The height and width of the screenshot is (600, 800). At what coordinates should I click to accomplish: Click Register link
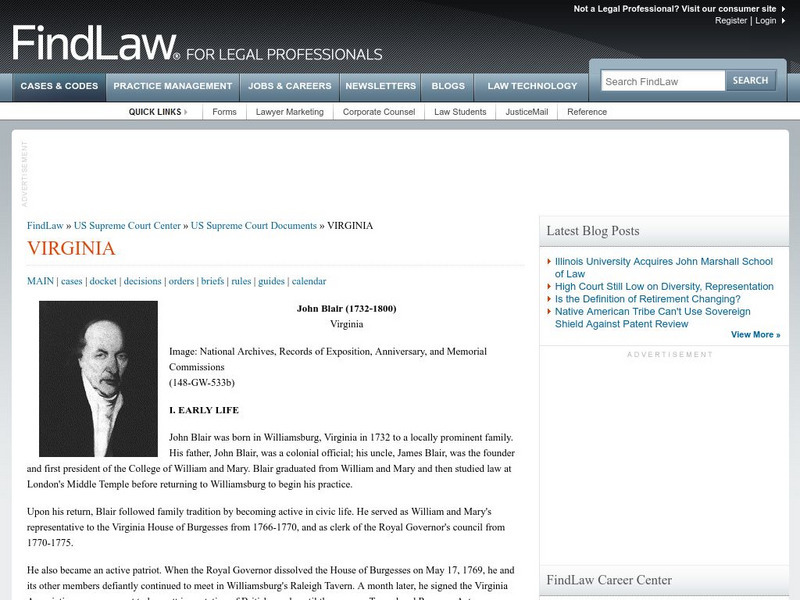point(731,21)
